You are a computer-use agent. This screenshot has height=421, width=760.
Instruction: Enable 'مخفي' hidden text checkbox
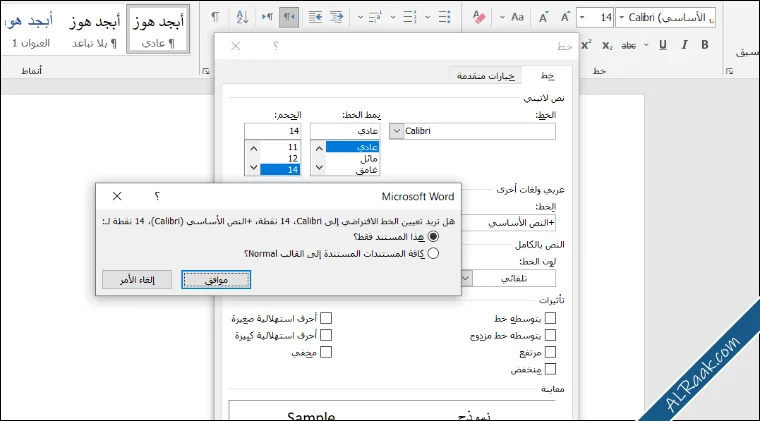coord(326,352)
